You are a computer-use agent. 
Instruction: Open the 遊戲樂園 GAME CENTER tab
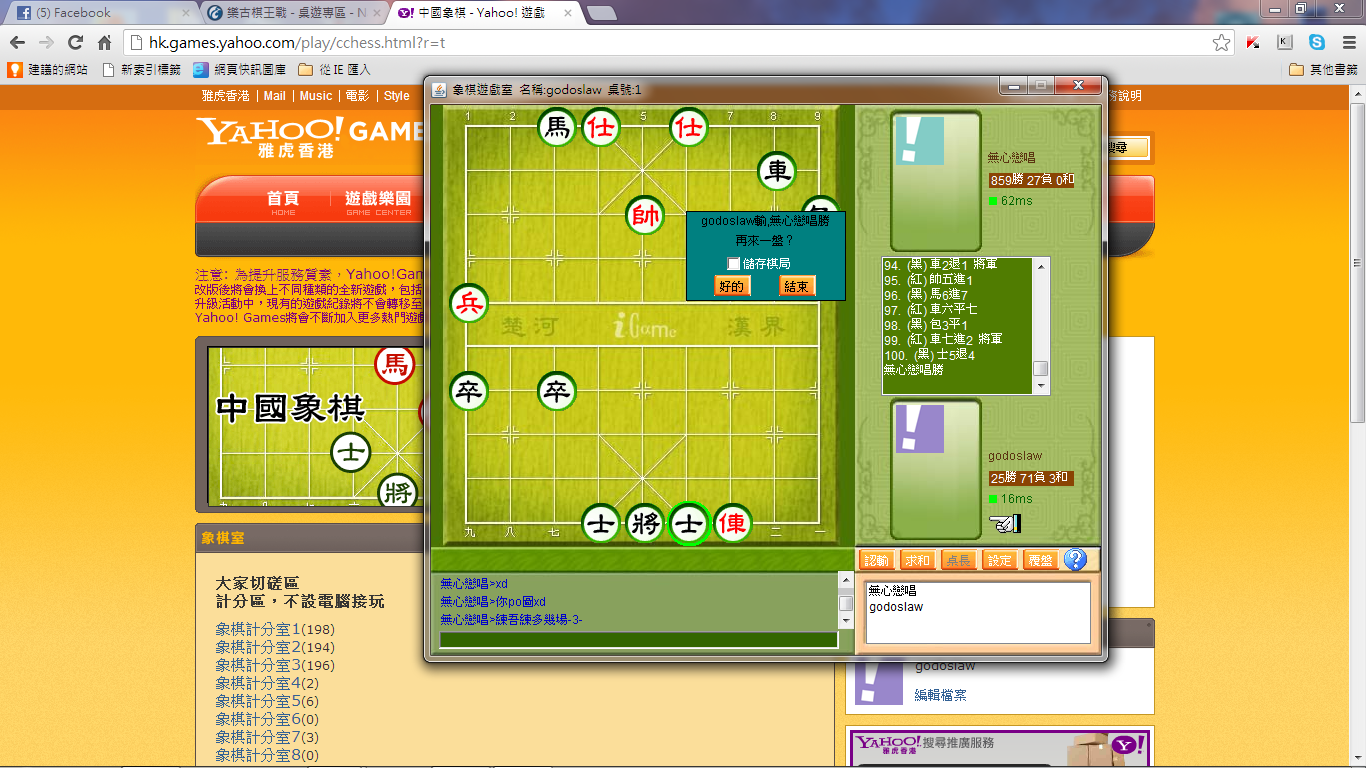click(378, 202)
